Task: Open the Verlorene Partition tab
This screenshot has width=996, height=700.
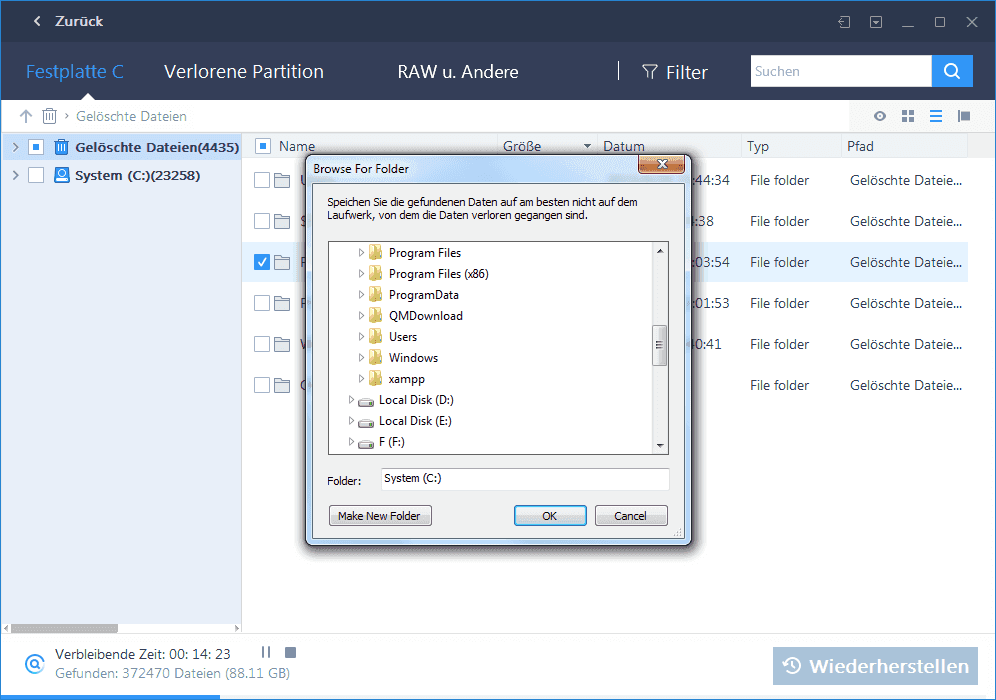Action: pos(244,72)
